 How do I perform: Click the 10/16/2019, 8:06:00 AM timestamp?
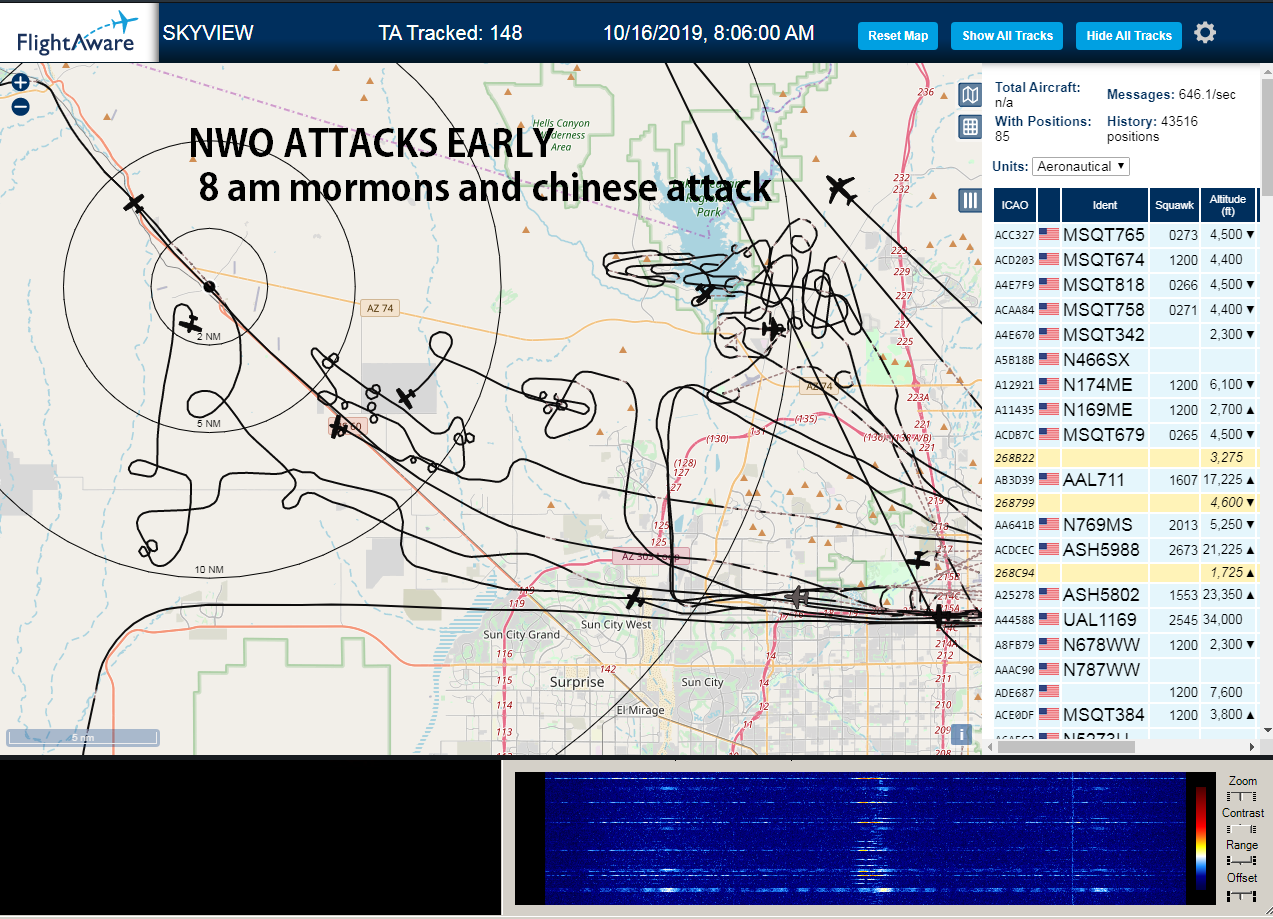point(708,33)
